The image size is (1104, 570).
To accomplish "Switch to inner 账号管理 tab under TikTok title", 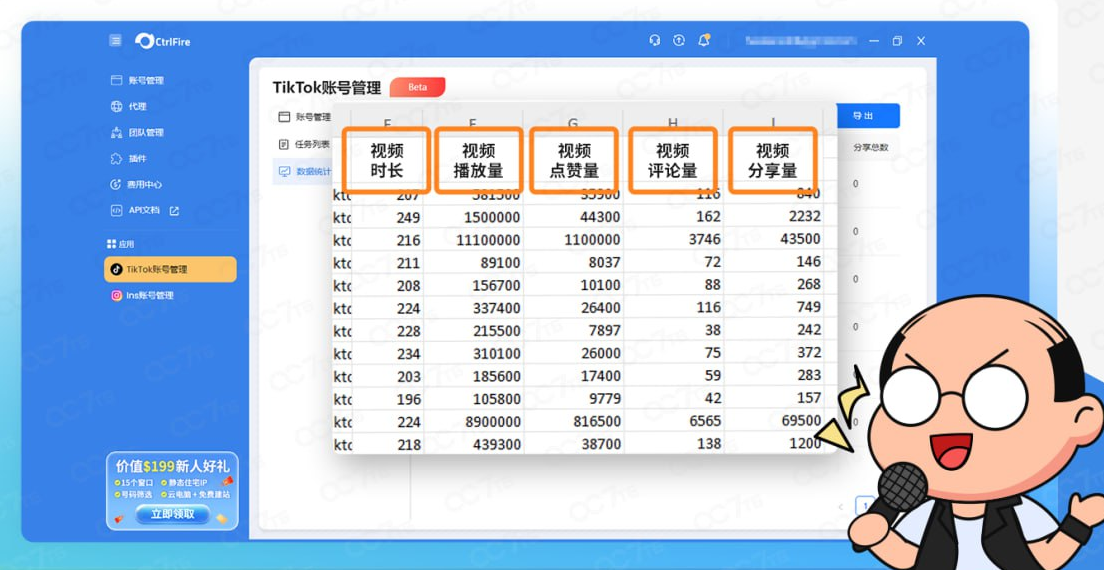I will 304,117.
